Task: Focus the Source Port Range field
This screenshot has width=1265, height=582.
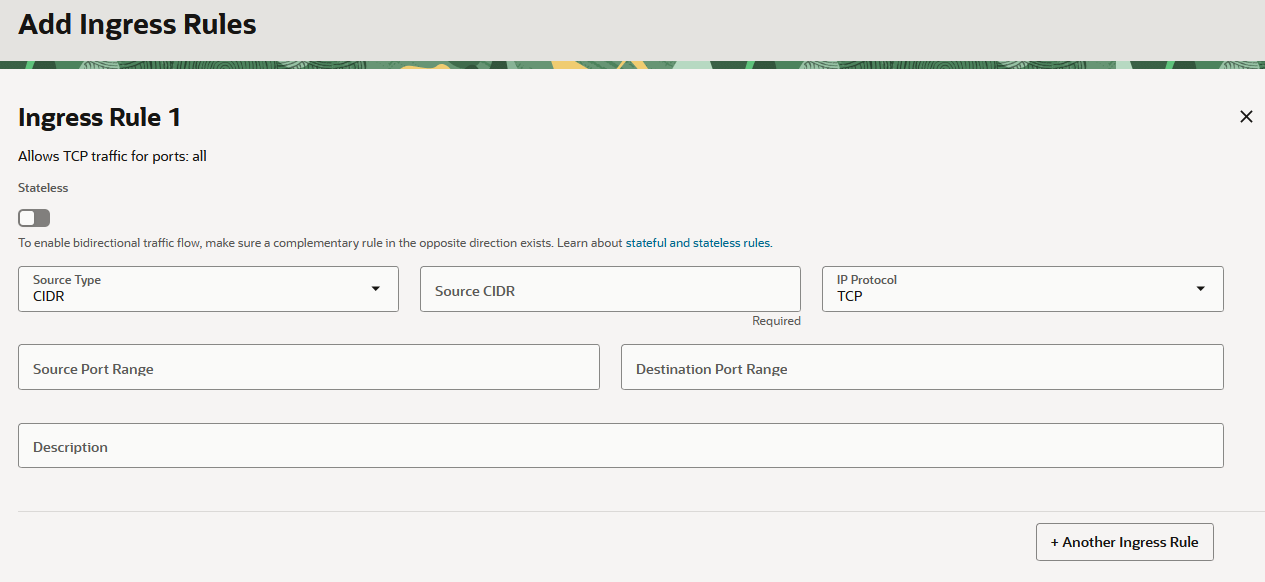Action: tap(309, 367)
